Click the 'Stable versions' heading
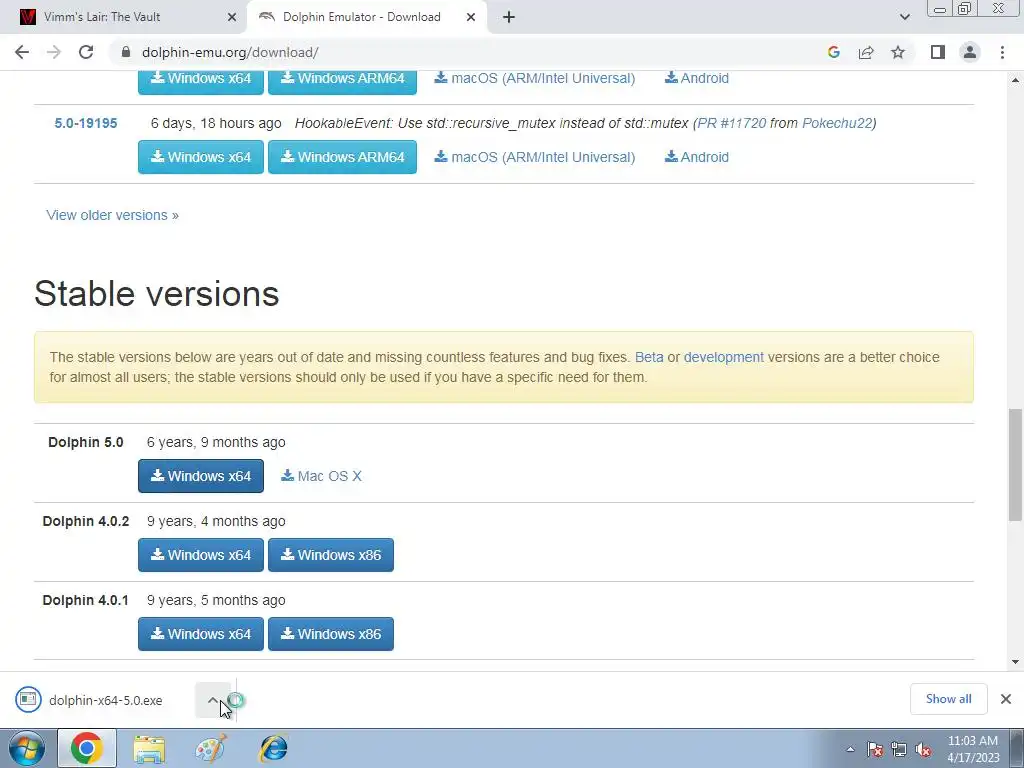1024x768 pixels. pyautogui.click(x=157, y=293)
